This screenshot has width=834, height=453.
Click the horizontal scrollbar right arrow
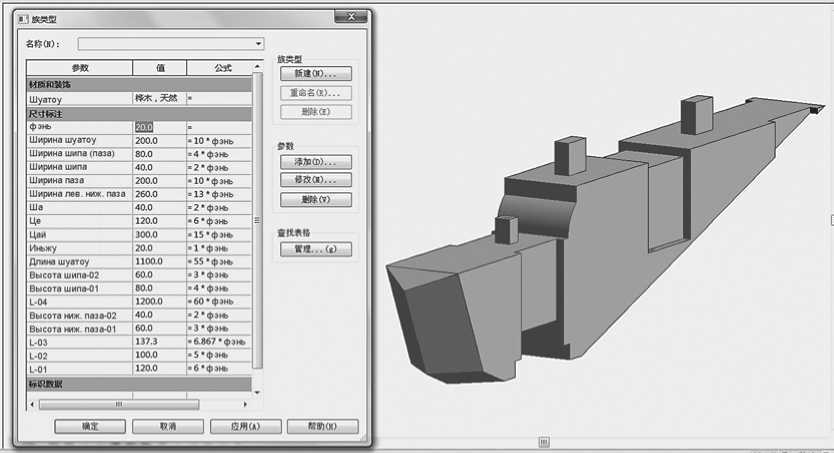pos(245,405)
